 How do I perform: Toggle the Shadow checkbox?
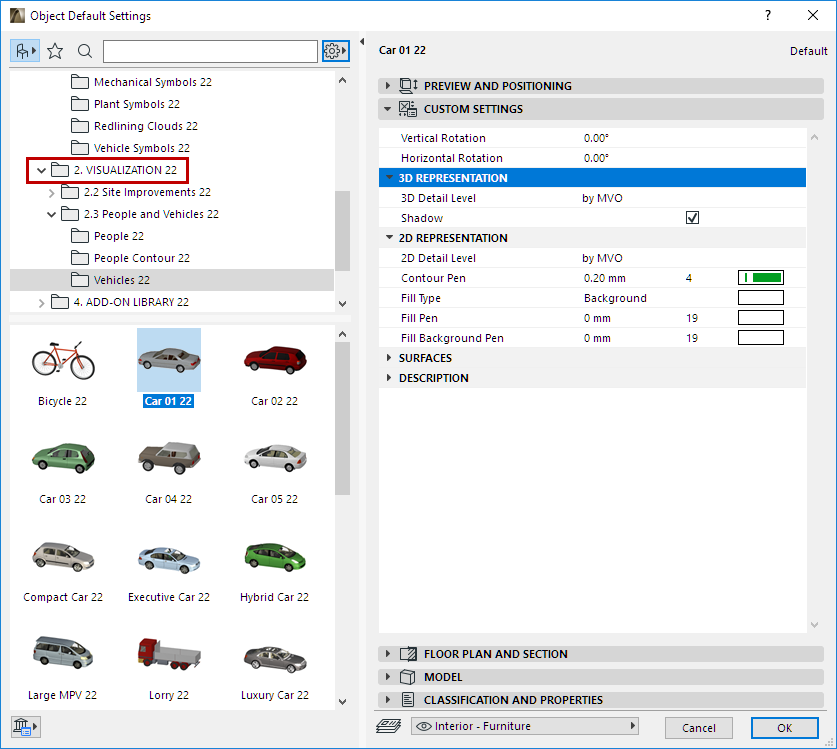pos(692,218)
